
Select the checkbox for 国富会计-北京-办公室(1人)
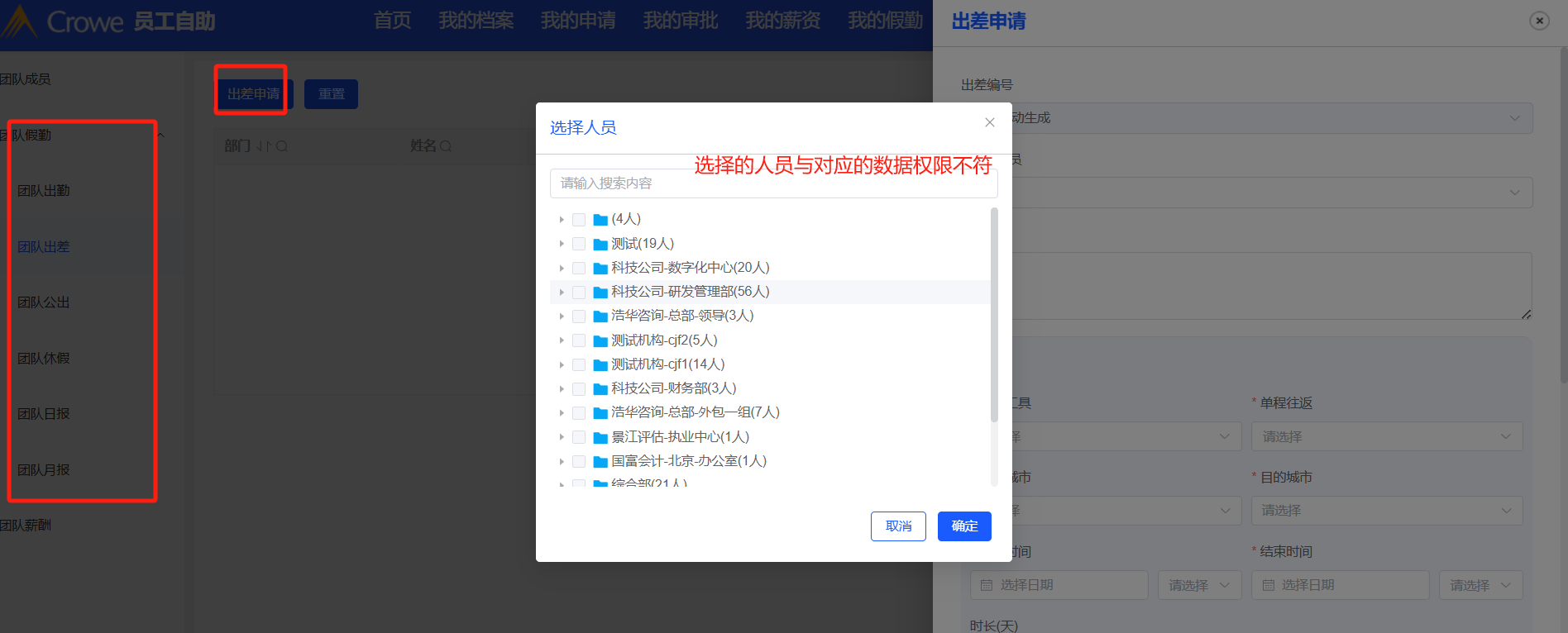click(x=579, y=462)
